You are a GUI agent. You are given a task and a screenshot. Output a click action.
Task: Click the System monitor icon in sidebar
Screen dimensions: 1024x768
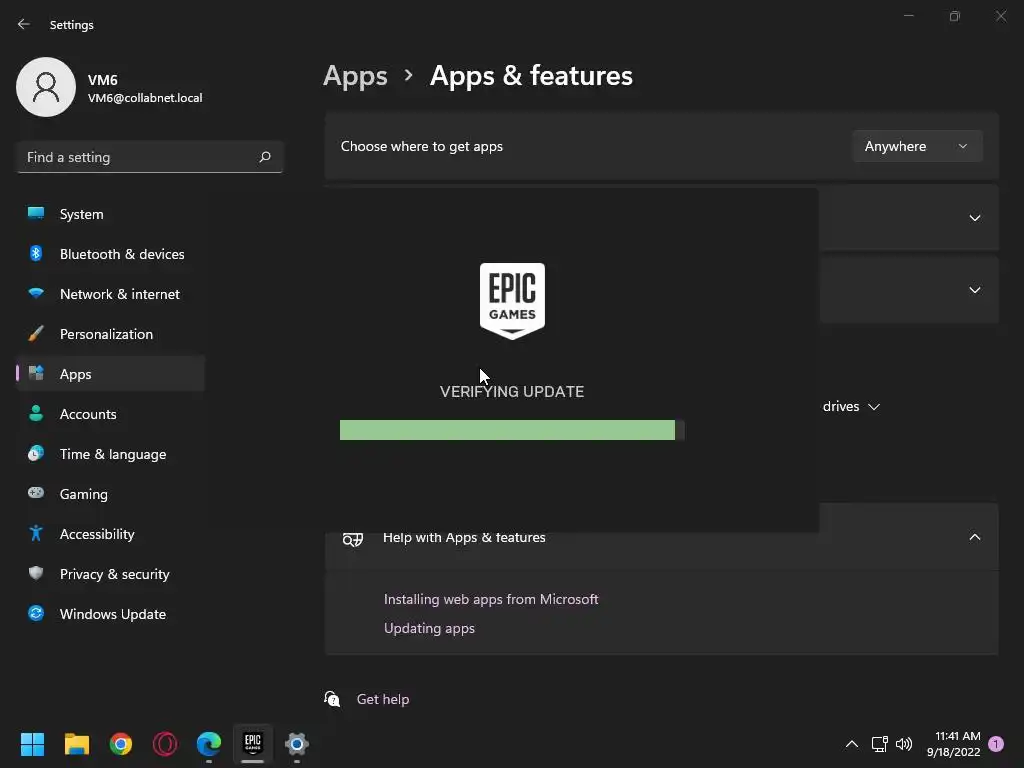[36, 214]
